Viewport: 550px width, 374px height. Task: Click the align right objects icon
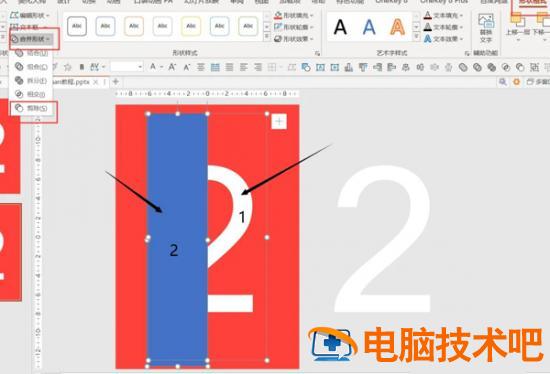pyautogui.click(x=377, y=67)
